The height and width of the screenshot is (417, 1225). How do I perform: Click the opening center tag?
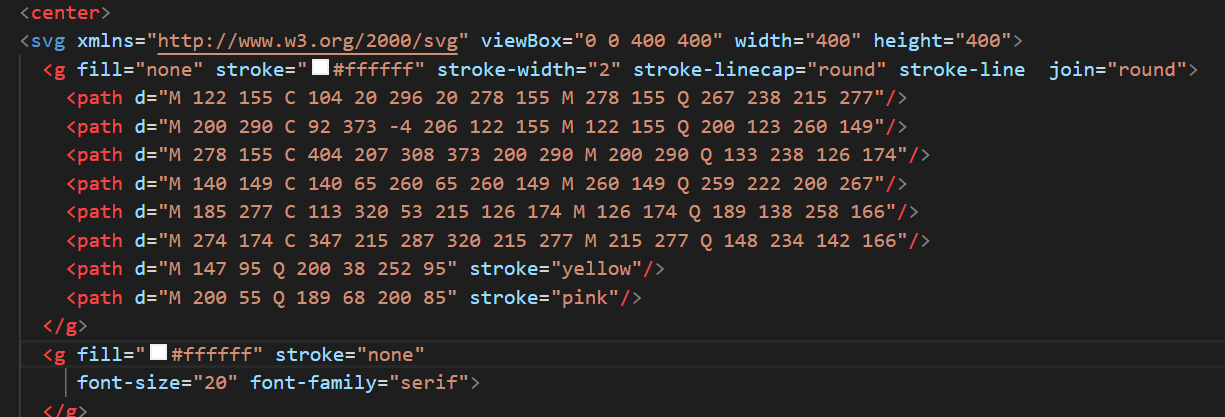(64, 13)
